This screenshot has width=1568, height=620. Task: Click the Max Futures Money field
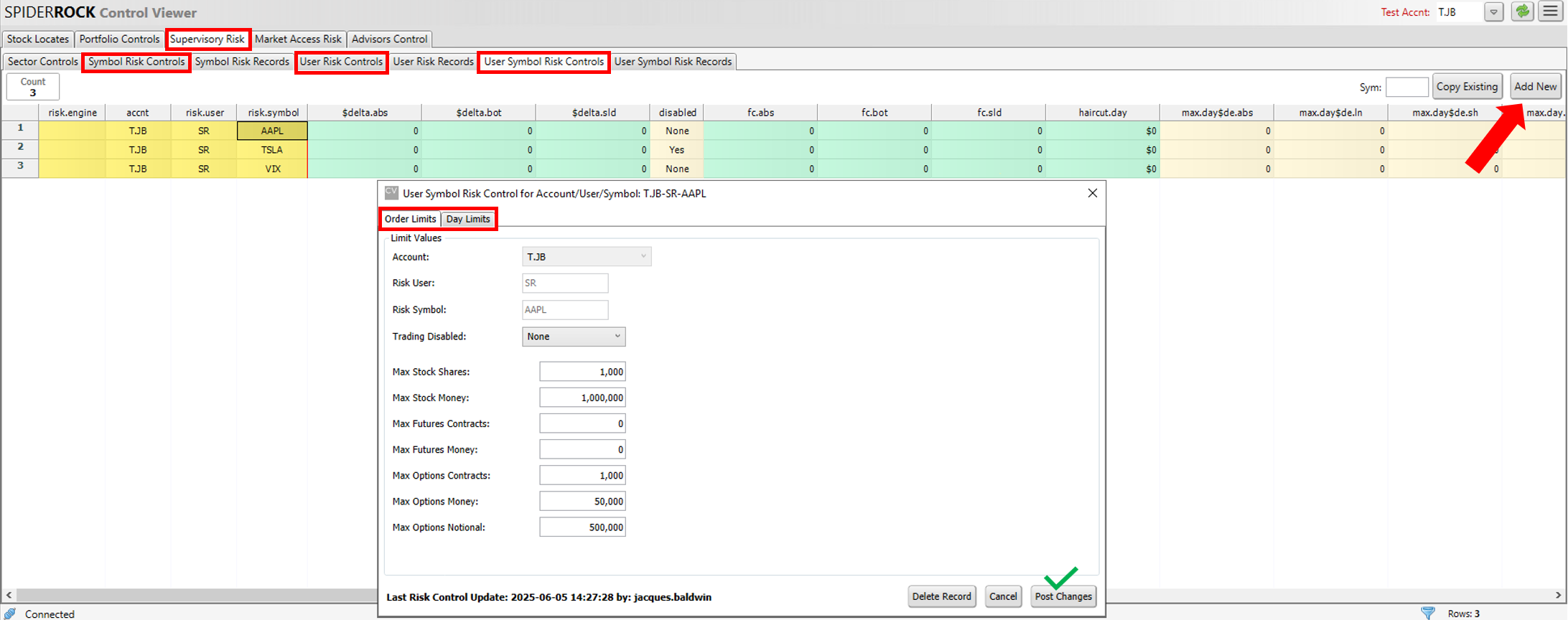[582, 449]
